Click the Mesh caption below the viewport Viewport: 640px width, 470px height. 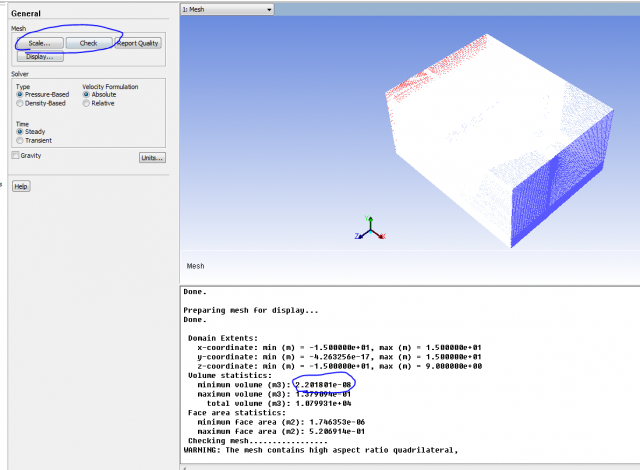click(196, 266)
